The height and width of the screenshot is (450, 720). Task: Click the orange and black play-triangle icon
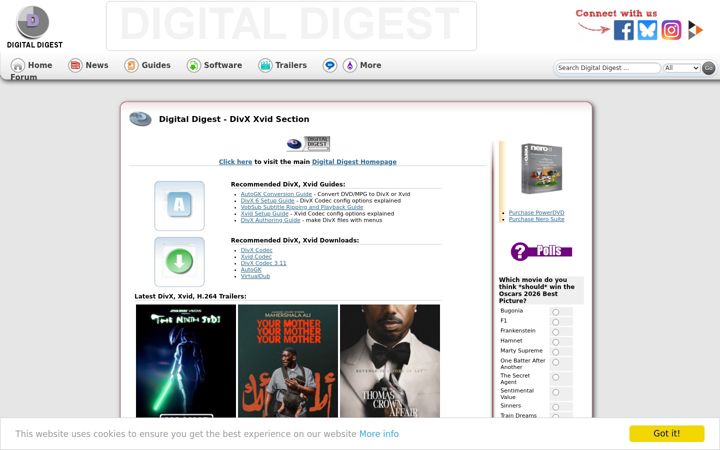695,30
